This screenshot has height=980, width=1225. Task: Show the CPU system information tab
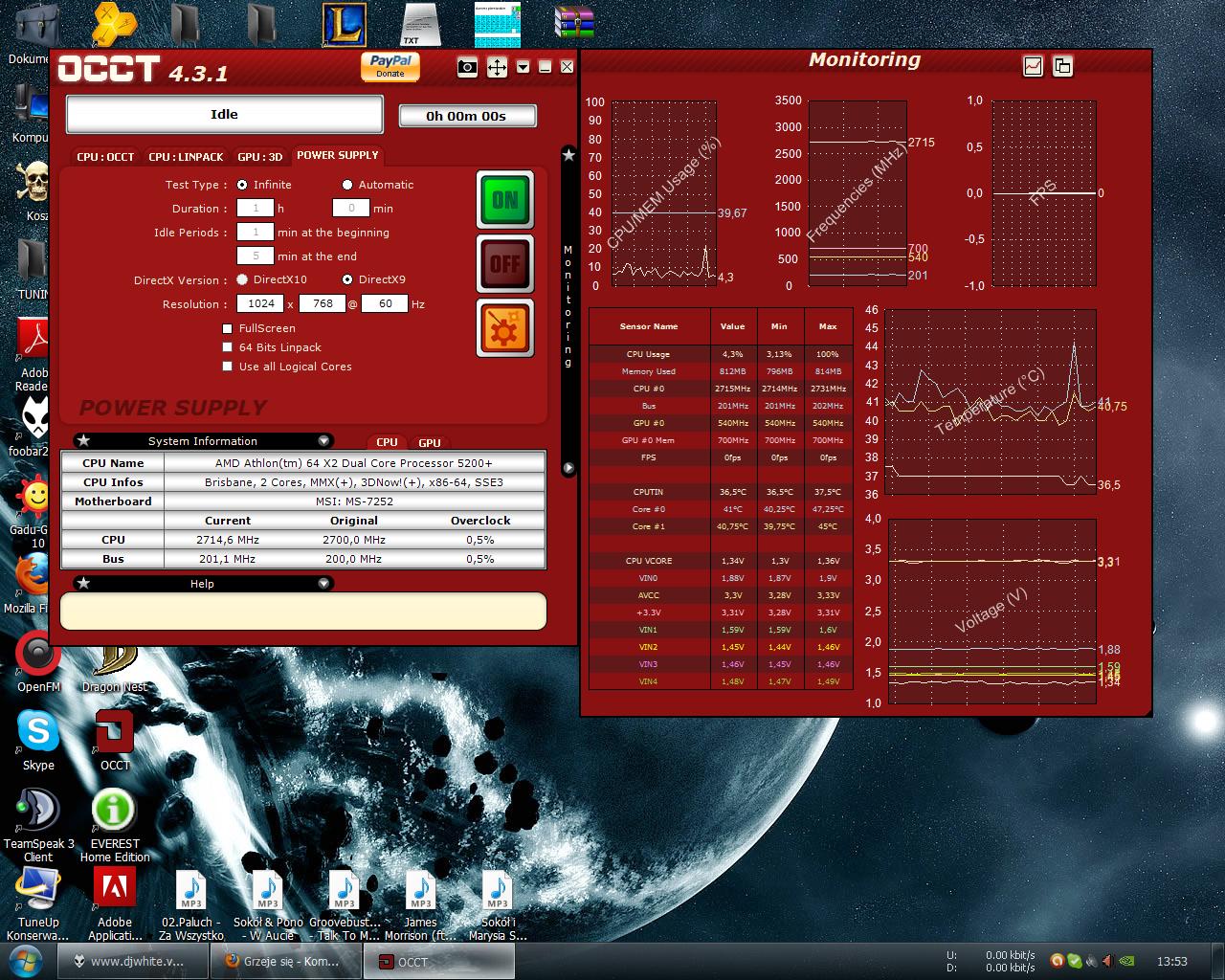point(387,442)
